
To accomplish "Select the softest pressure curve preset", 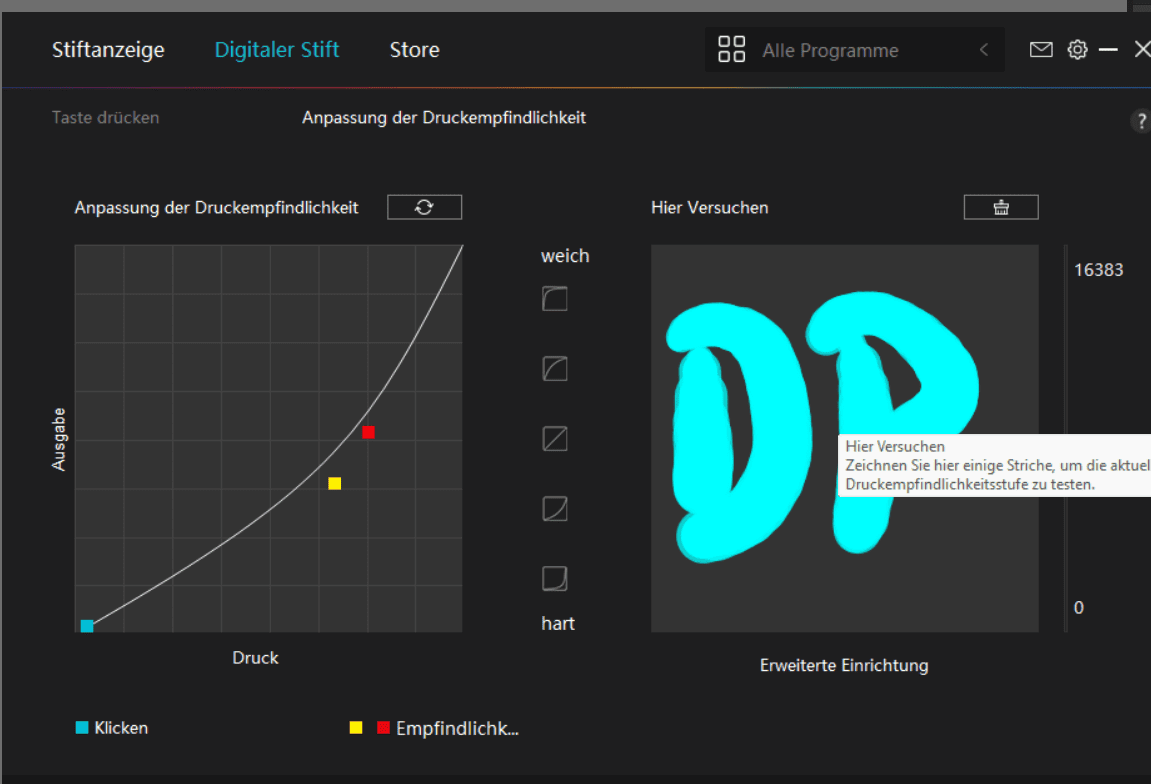I will 554,298.
